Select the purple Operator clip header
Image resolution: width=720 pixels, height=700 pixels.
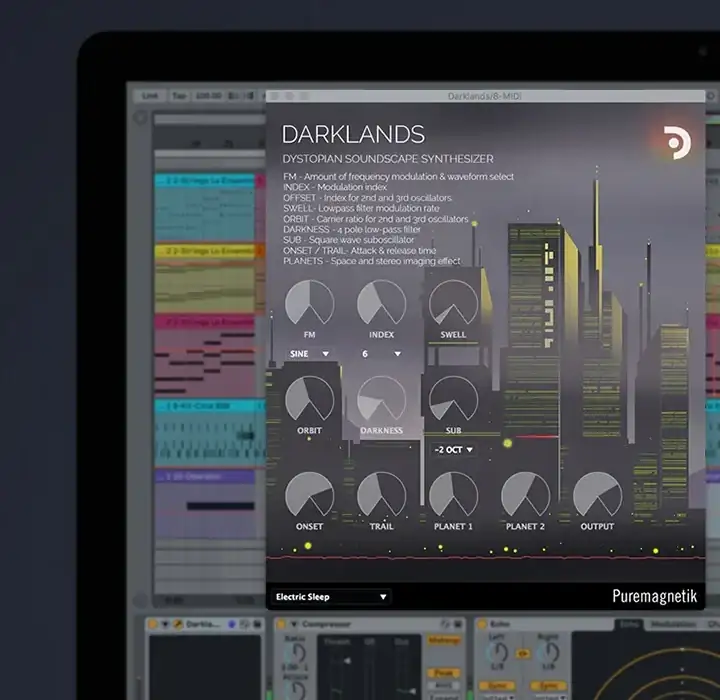[205, 477]
